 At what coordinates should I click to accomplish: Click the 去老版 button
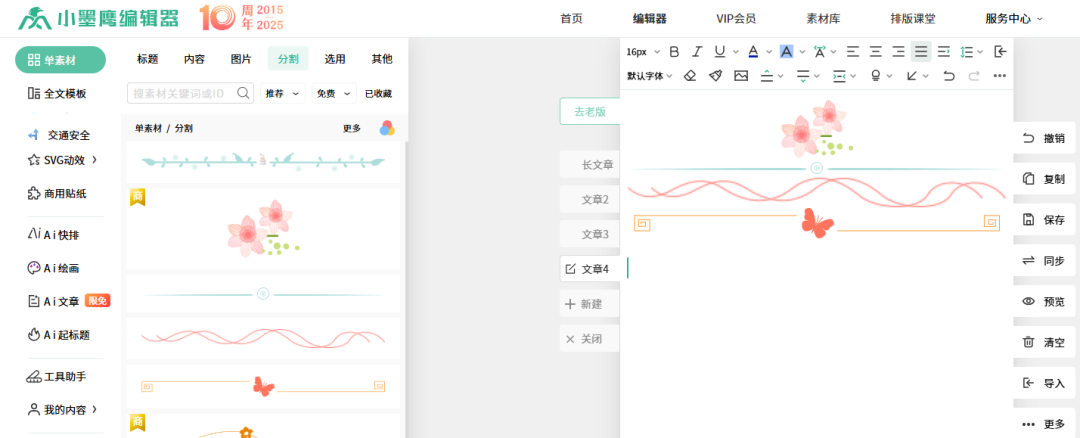[x=590, y=112]
